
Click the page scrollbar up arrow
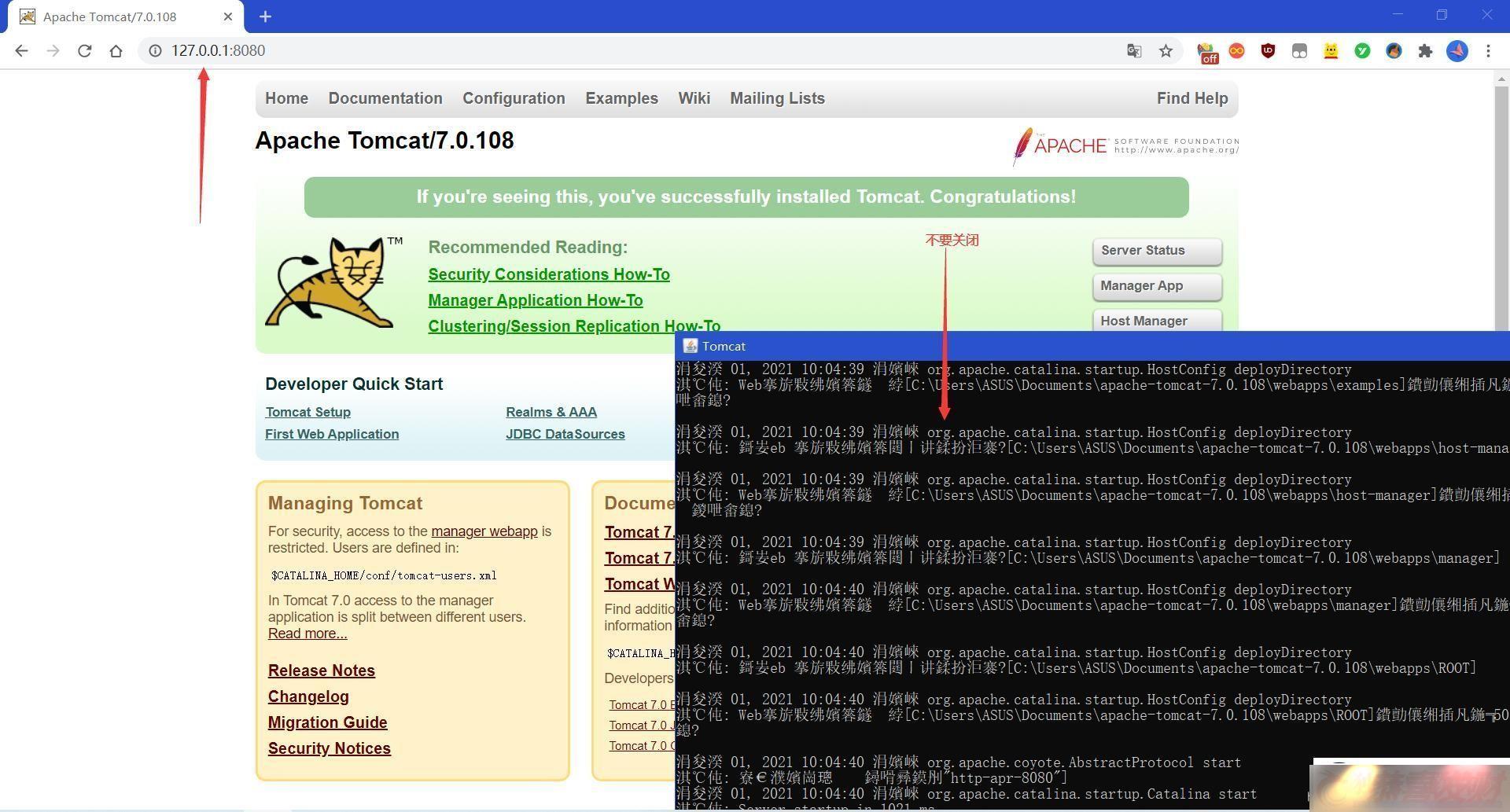coord(1501,79)
